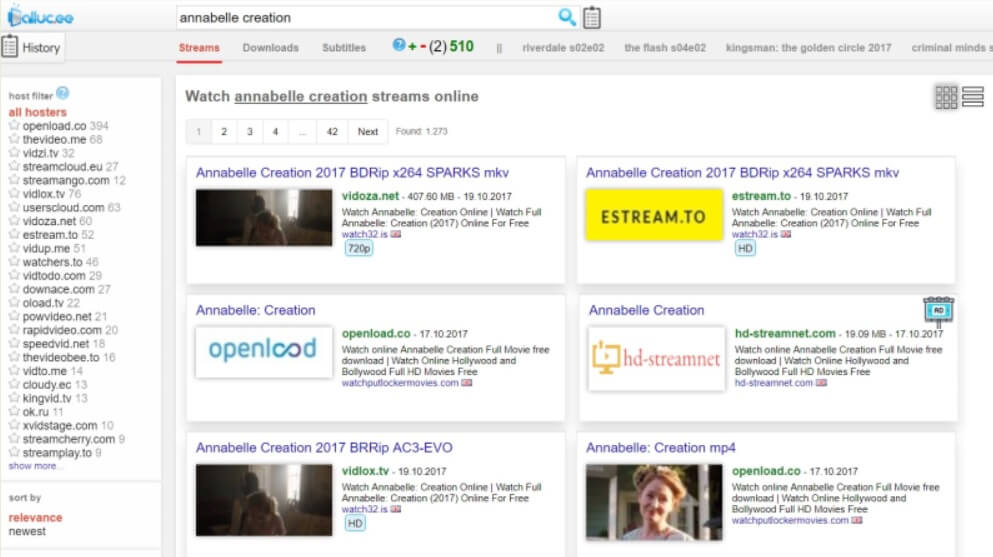Image resolution: width=993 pixels, height=557 pixels.
Task: Go to results page 3
Action: tap(250, 132)
